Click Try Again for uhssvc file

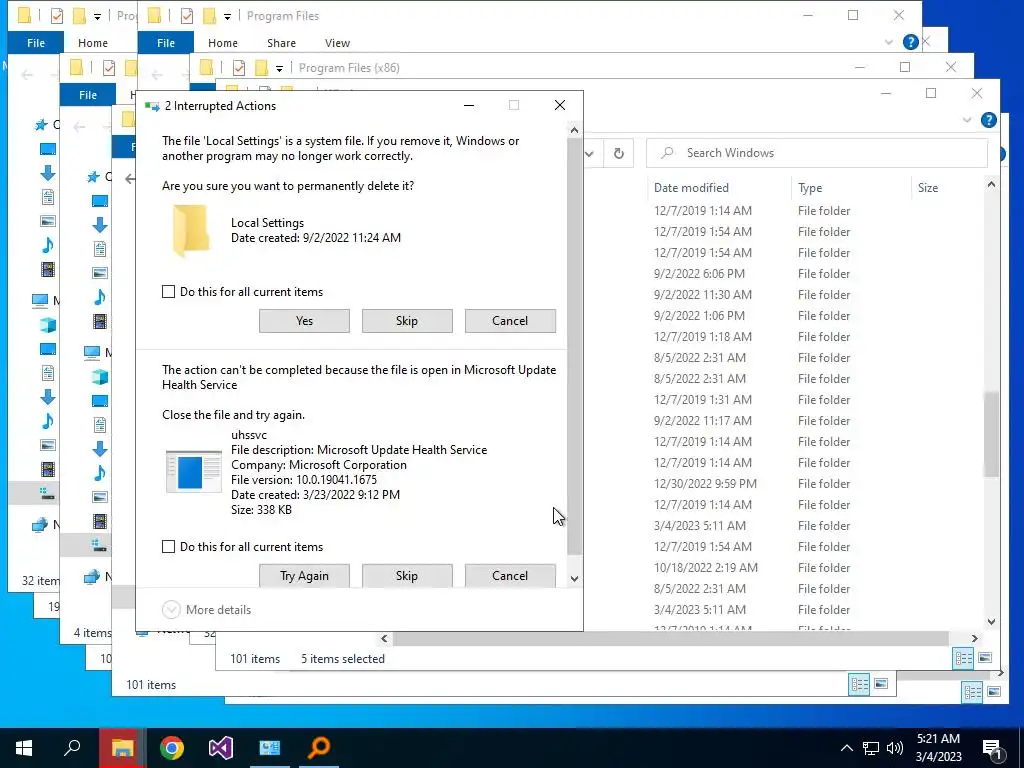pos(304,575)
